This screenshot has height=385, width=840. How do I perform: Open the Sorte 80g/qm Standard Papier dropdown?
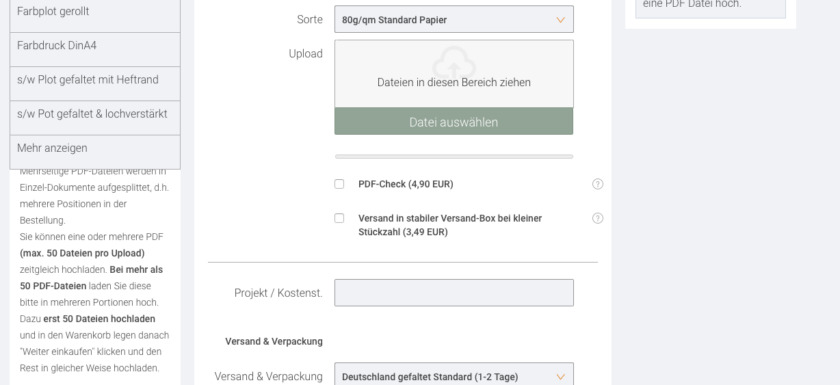pyautogui.click(x=454, y=19)
